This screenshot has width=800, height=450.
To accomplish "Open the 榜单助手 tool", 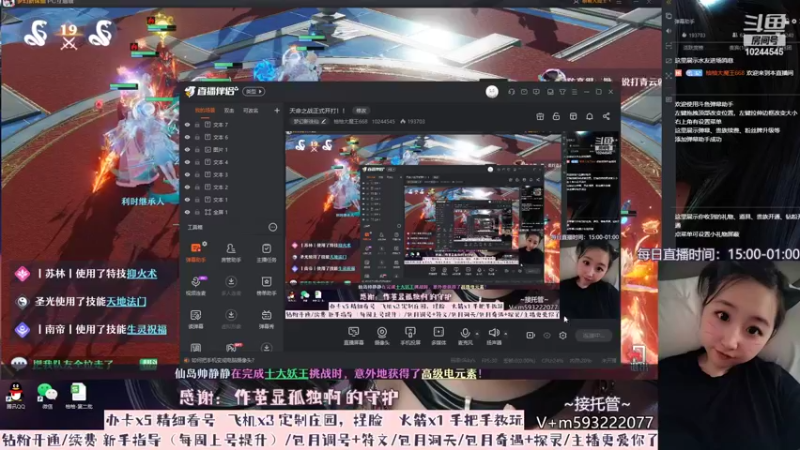I will [266, 286].
